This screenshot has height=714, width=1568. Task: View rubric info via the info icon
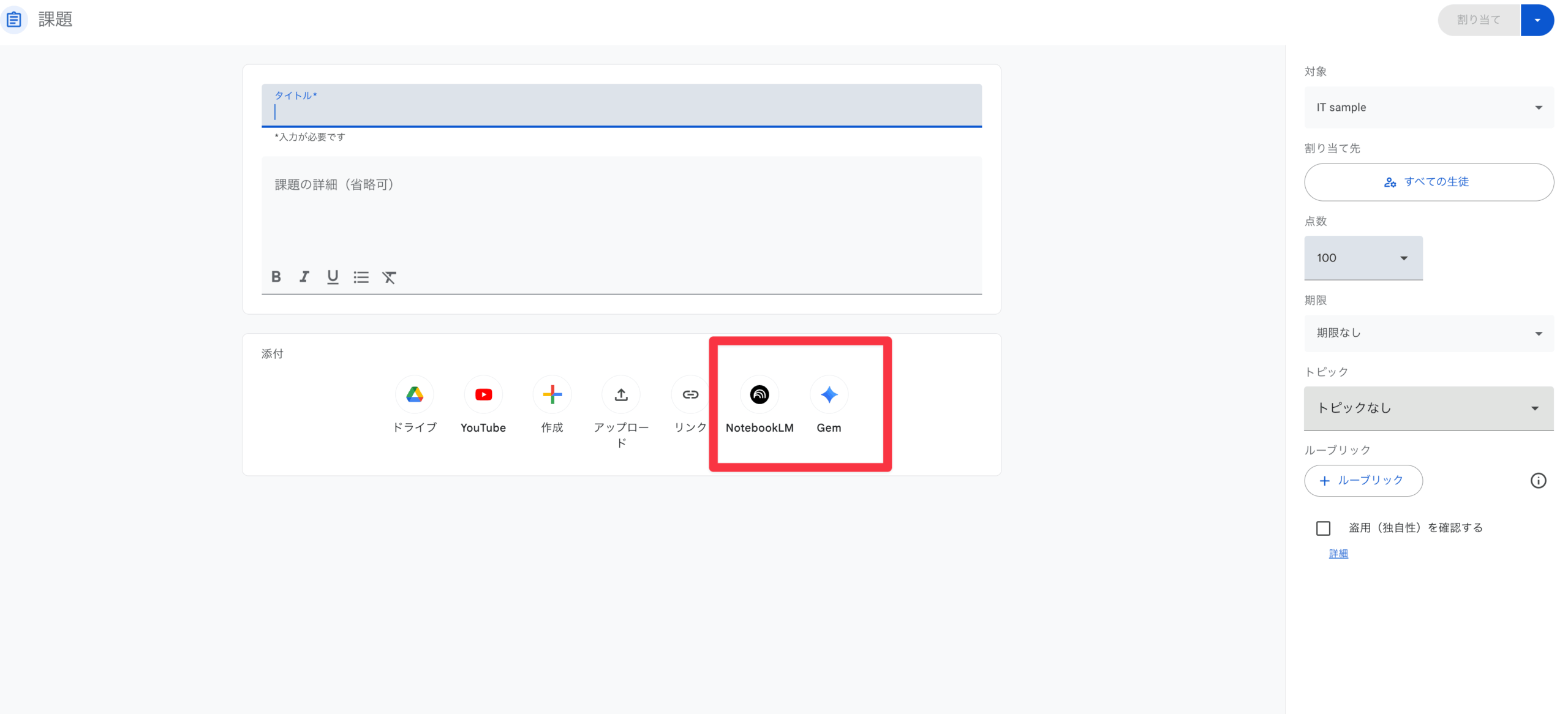pos(1539,481)
